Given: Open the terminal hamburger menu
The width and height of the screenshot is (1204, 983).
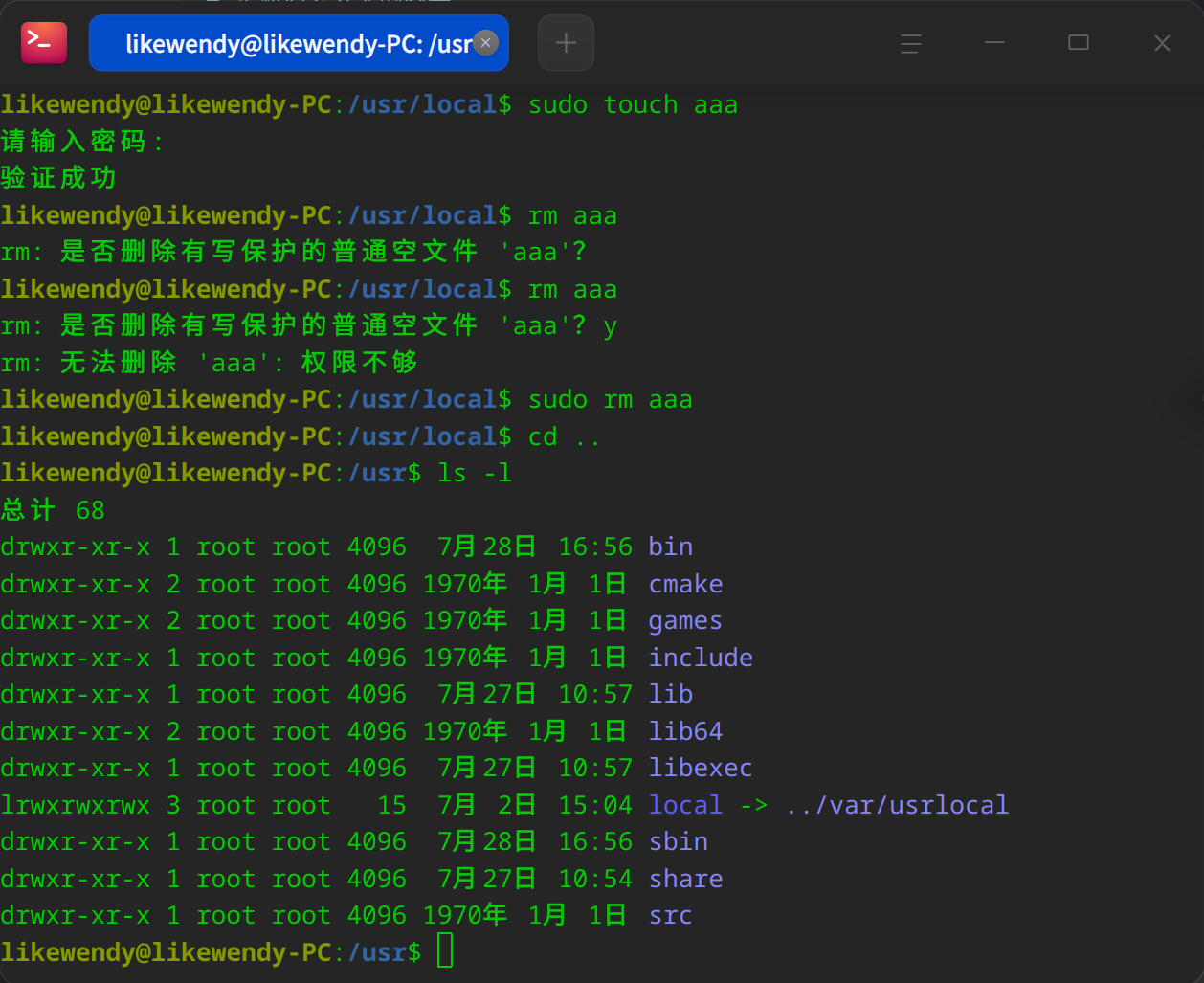Looking at the screenshot, I should click(x=911, y=43).
